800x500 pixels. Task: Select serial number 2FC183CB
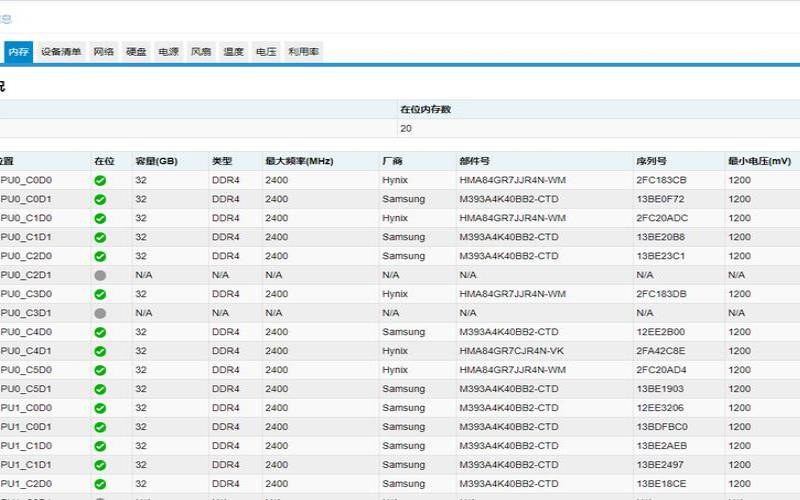click(661, 180)
